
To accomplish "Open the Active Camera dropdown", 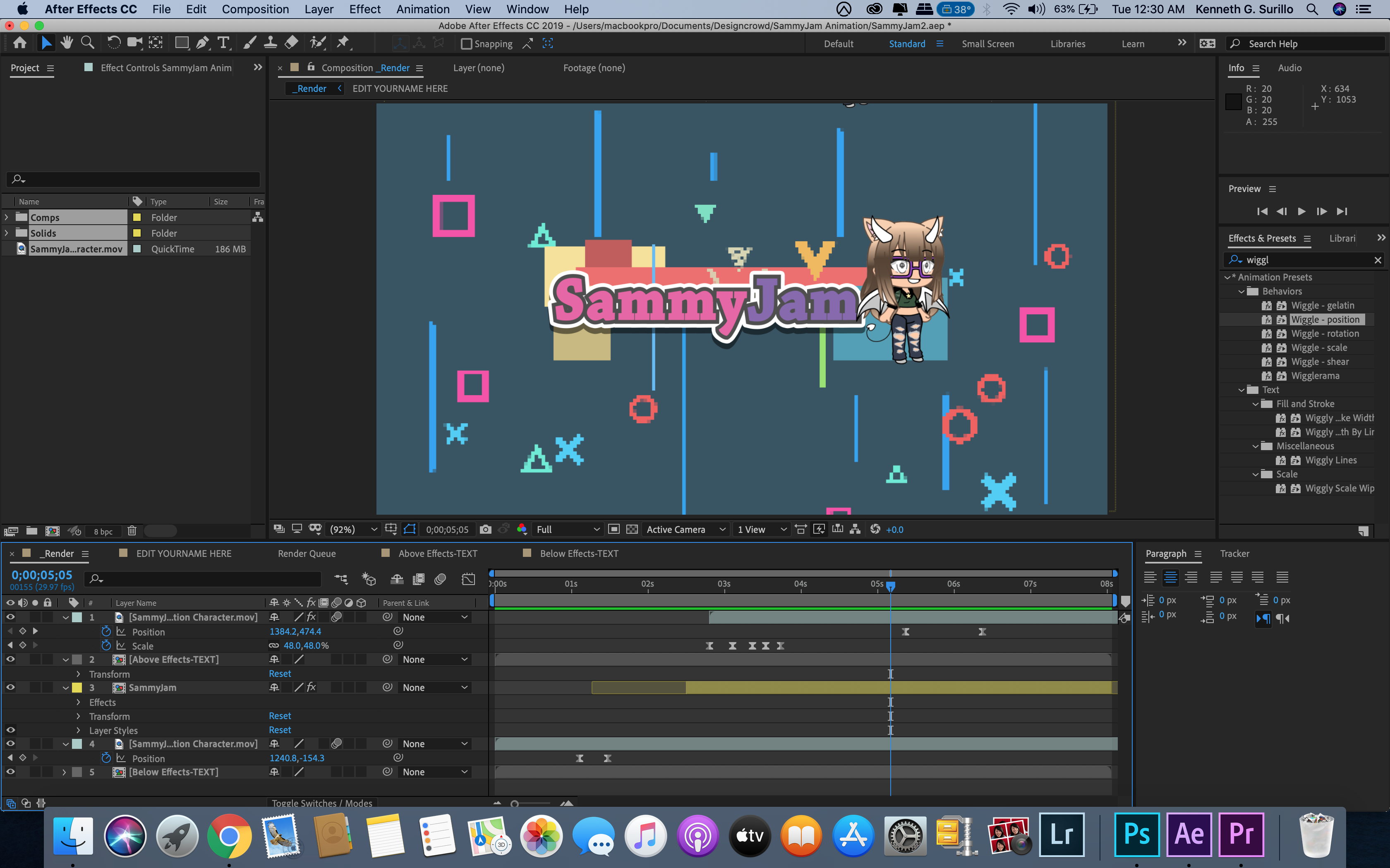I will coord(686,529).
